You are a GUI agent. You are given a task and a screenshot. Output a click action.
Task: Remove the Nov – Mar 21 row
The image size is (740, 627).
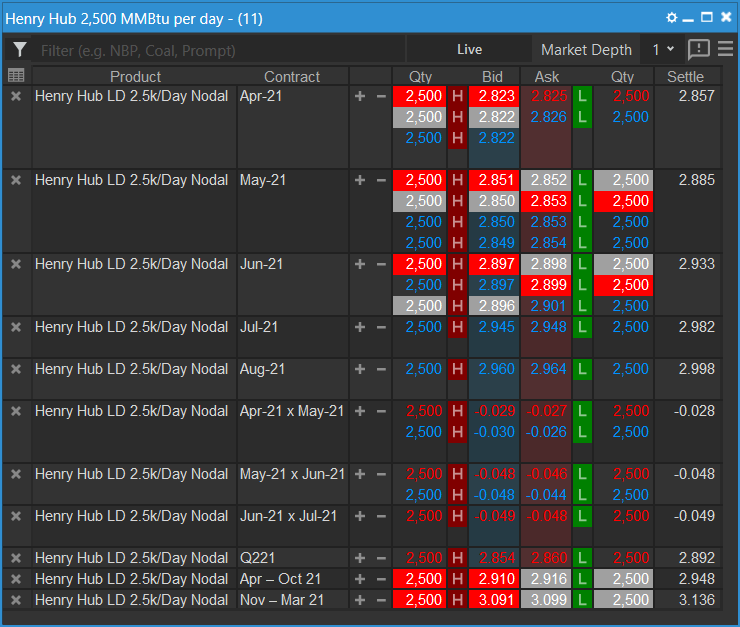[16, 600]
